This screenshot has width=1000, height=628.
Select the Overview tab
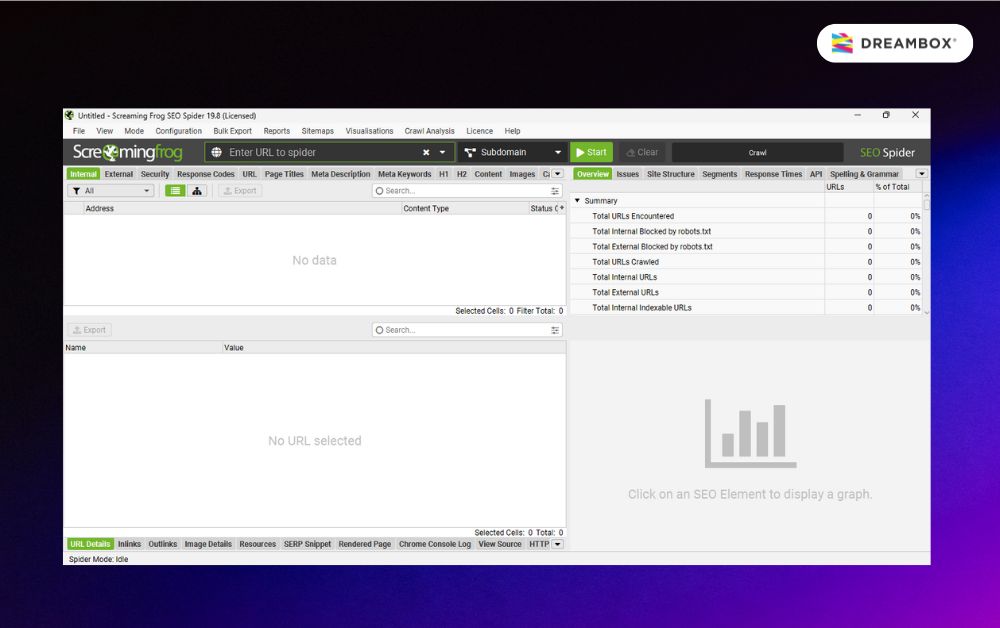point(592,174)
